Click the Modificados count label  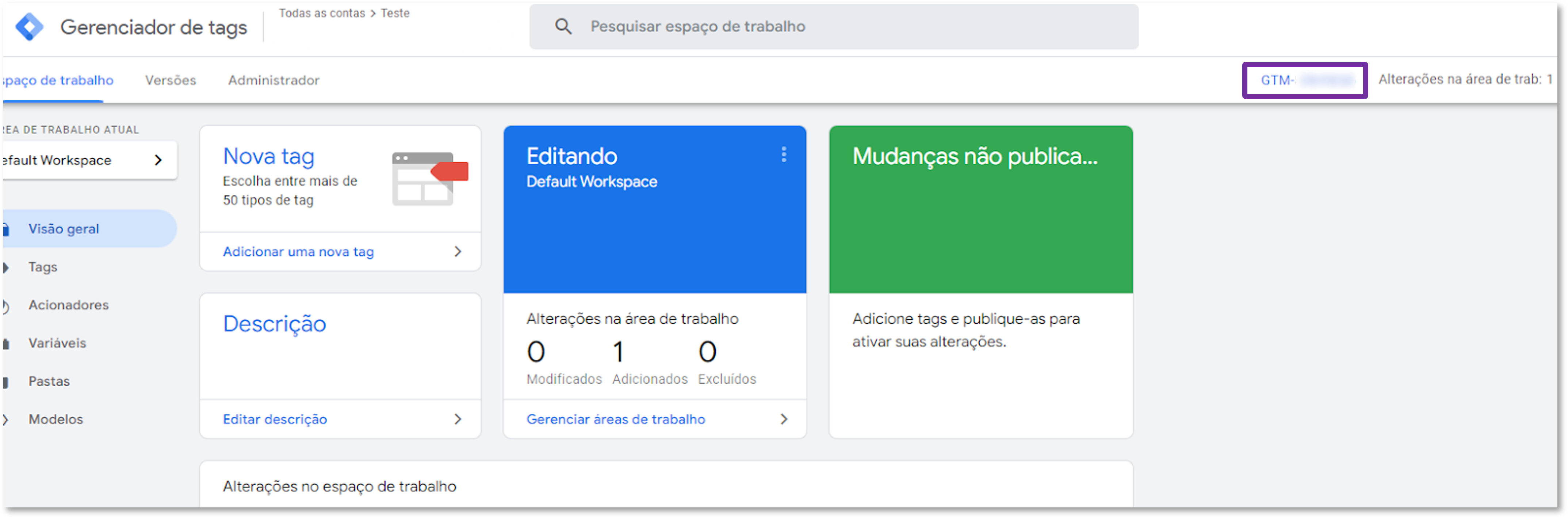[x=564, y=379]
